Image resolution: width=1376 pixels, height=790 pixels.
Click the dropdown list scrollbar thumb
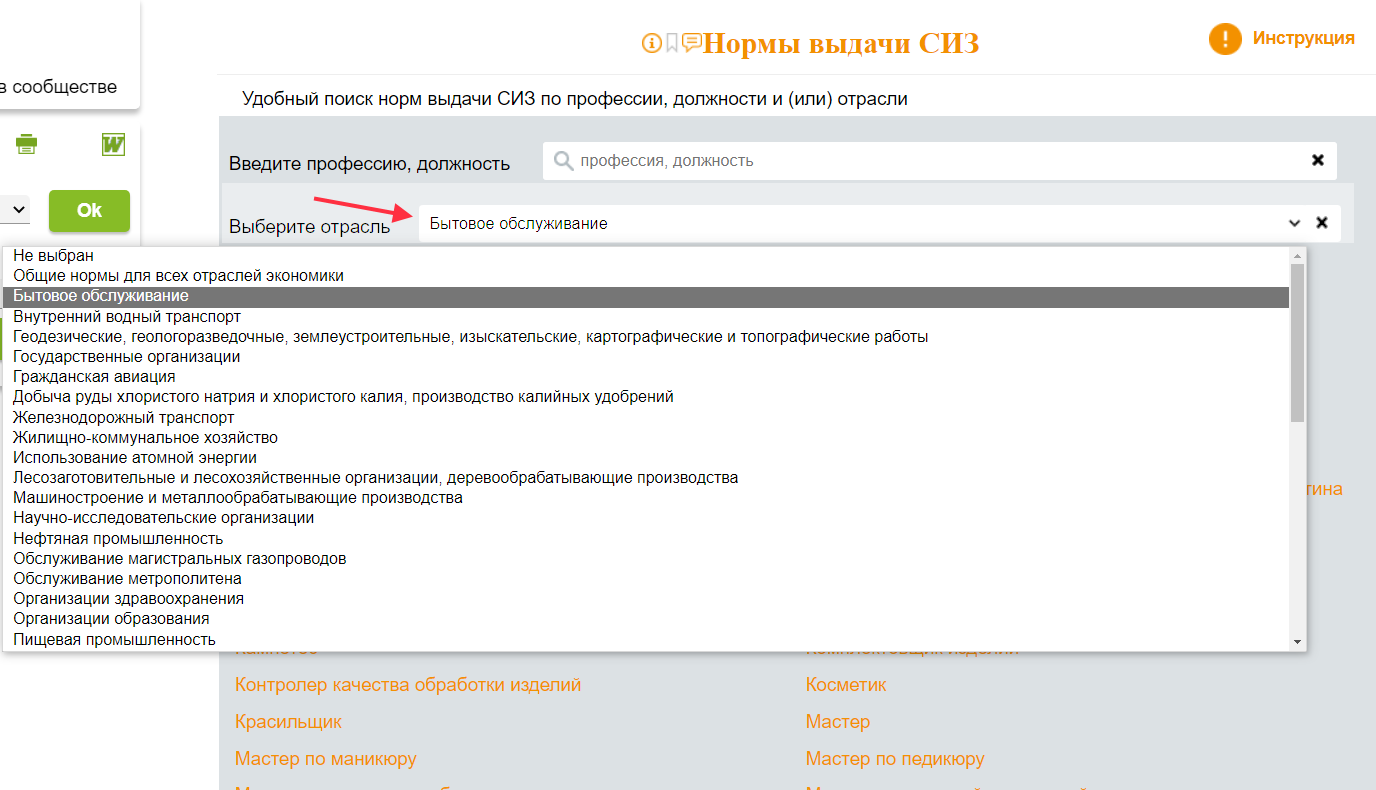pos(1297,342)
